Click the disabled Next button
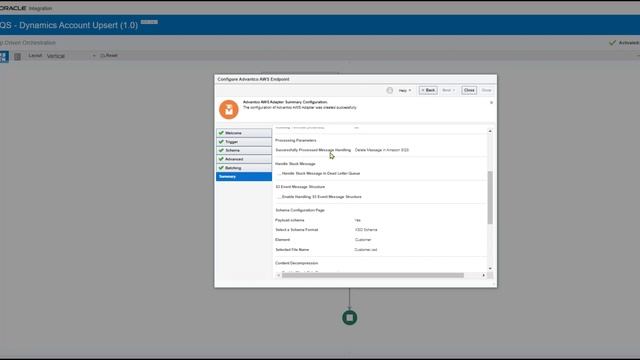The height and width of the screenshot is (360, 640). (x=448, y=90)
